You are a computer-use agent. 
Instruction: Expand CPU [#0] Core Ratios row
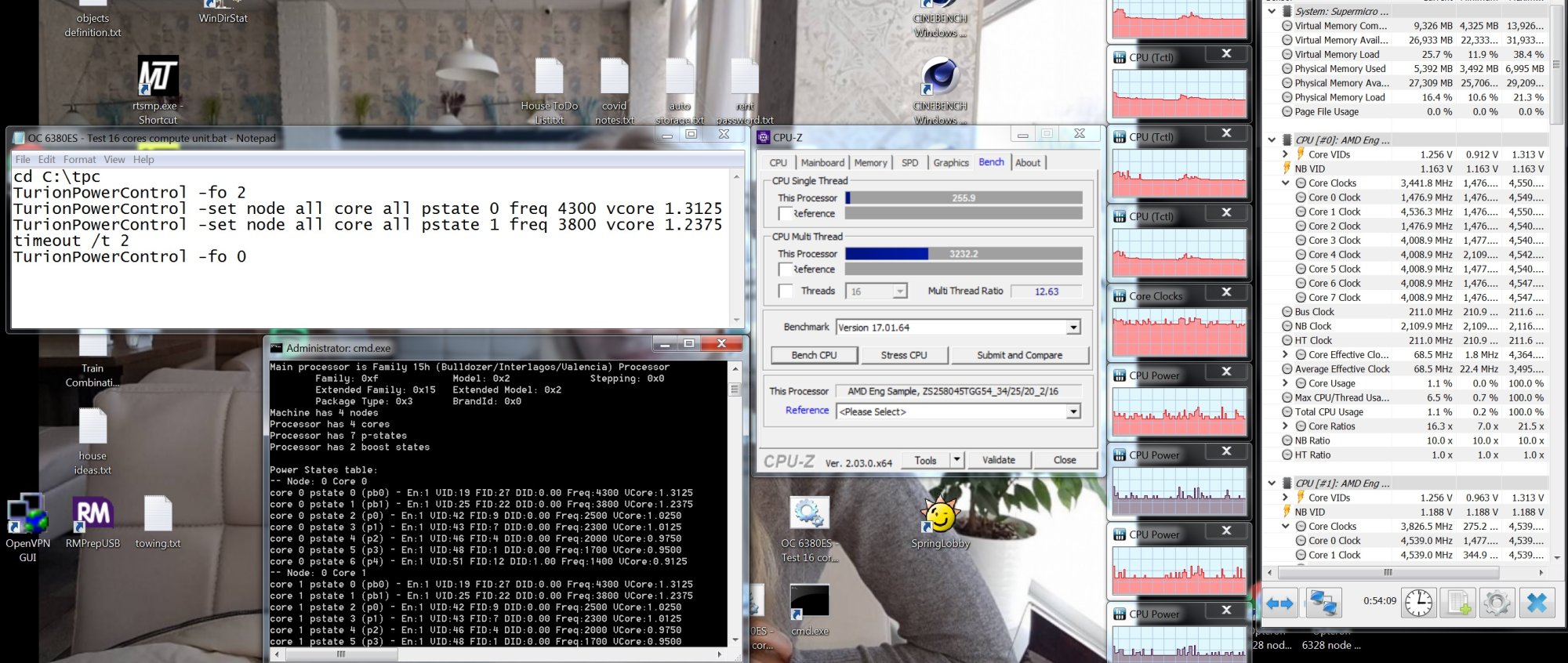click(1285, 426)
